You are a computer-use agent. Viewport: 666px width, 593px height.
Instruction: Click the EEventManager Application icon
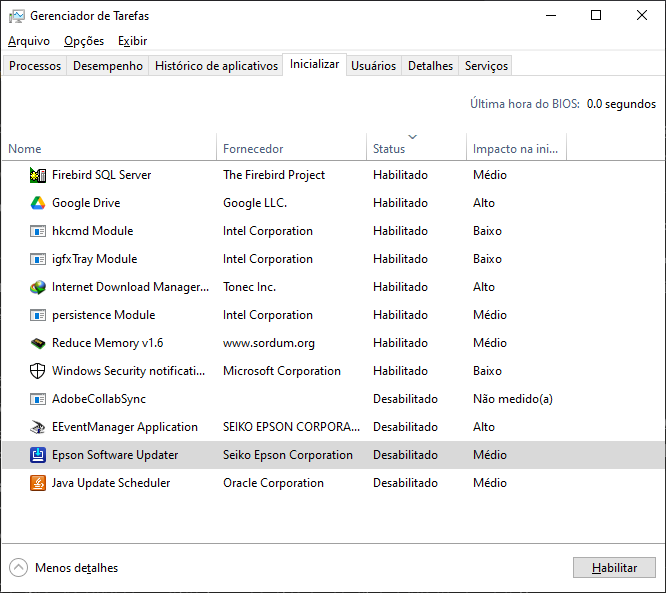[x=38, y=427]
